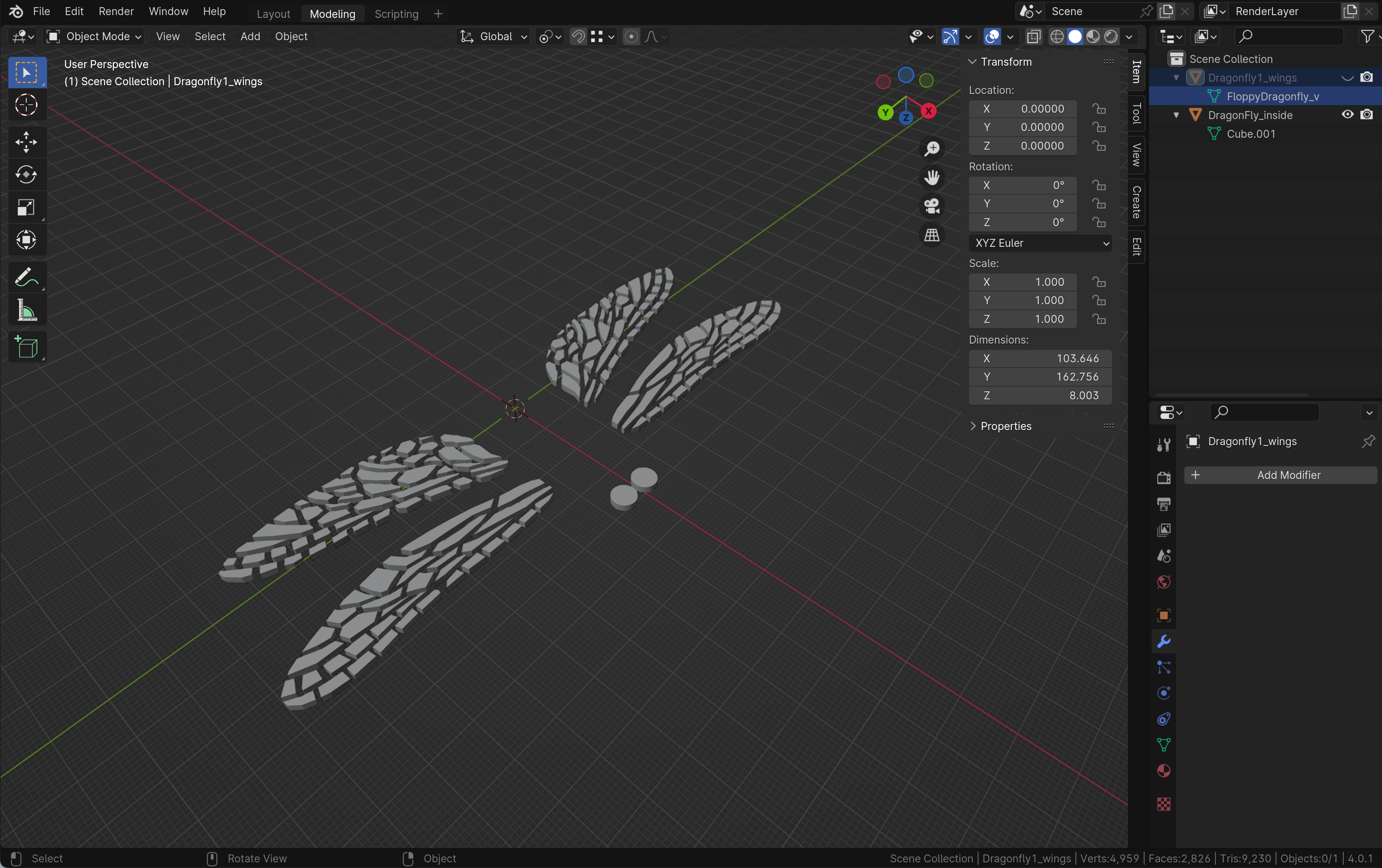This screenshot has width=1382, height=868.
Task: Expand the Properties panel section
Action: click(x=1005, y=426)
